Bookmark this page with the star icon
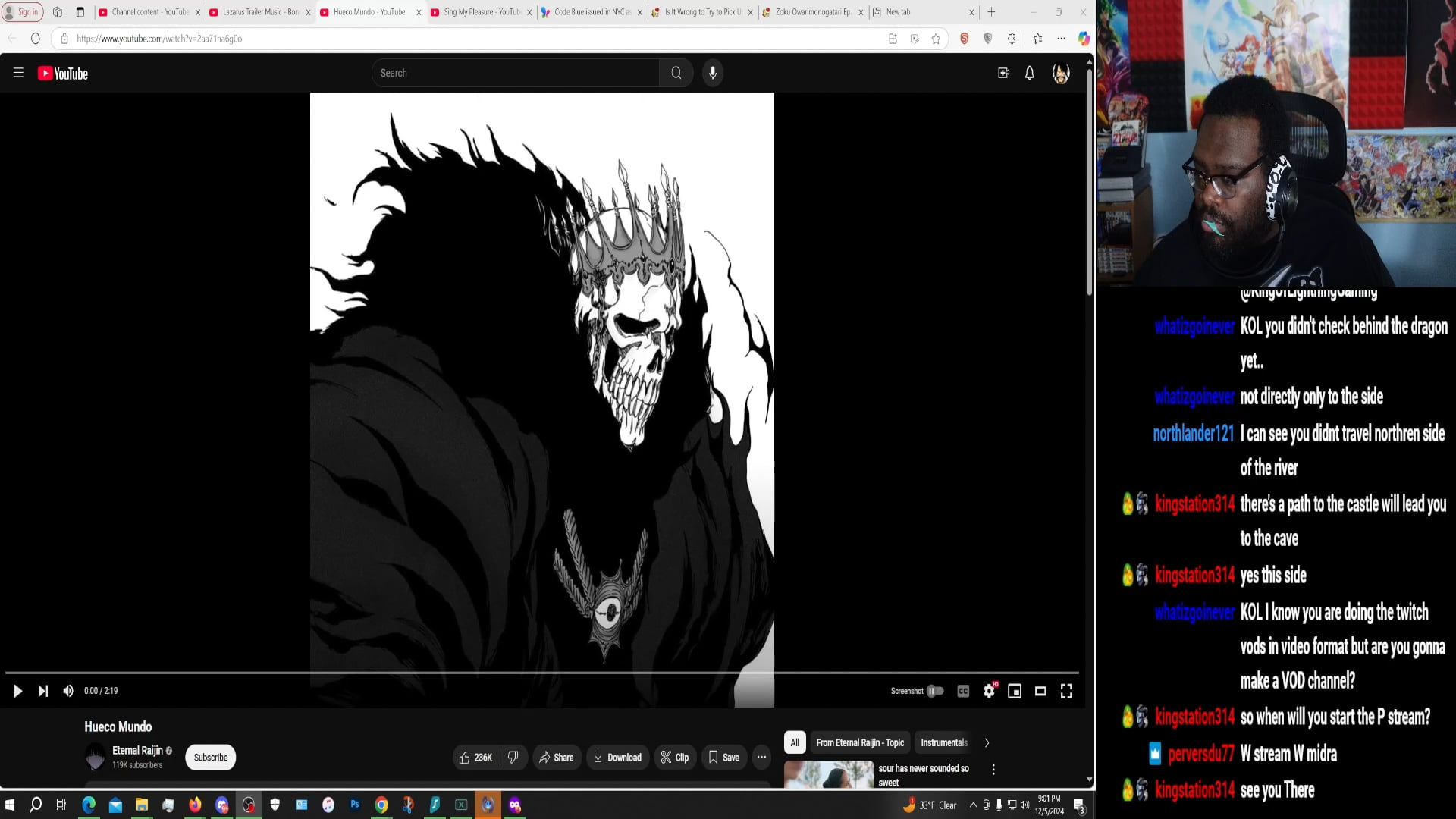Viewport: 1456px width, 819px height. pos(936,39)
